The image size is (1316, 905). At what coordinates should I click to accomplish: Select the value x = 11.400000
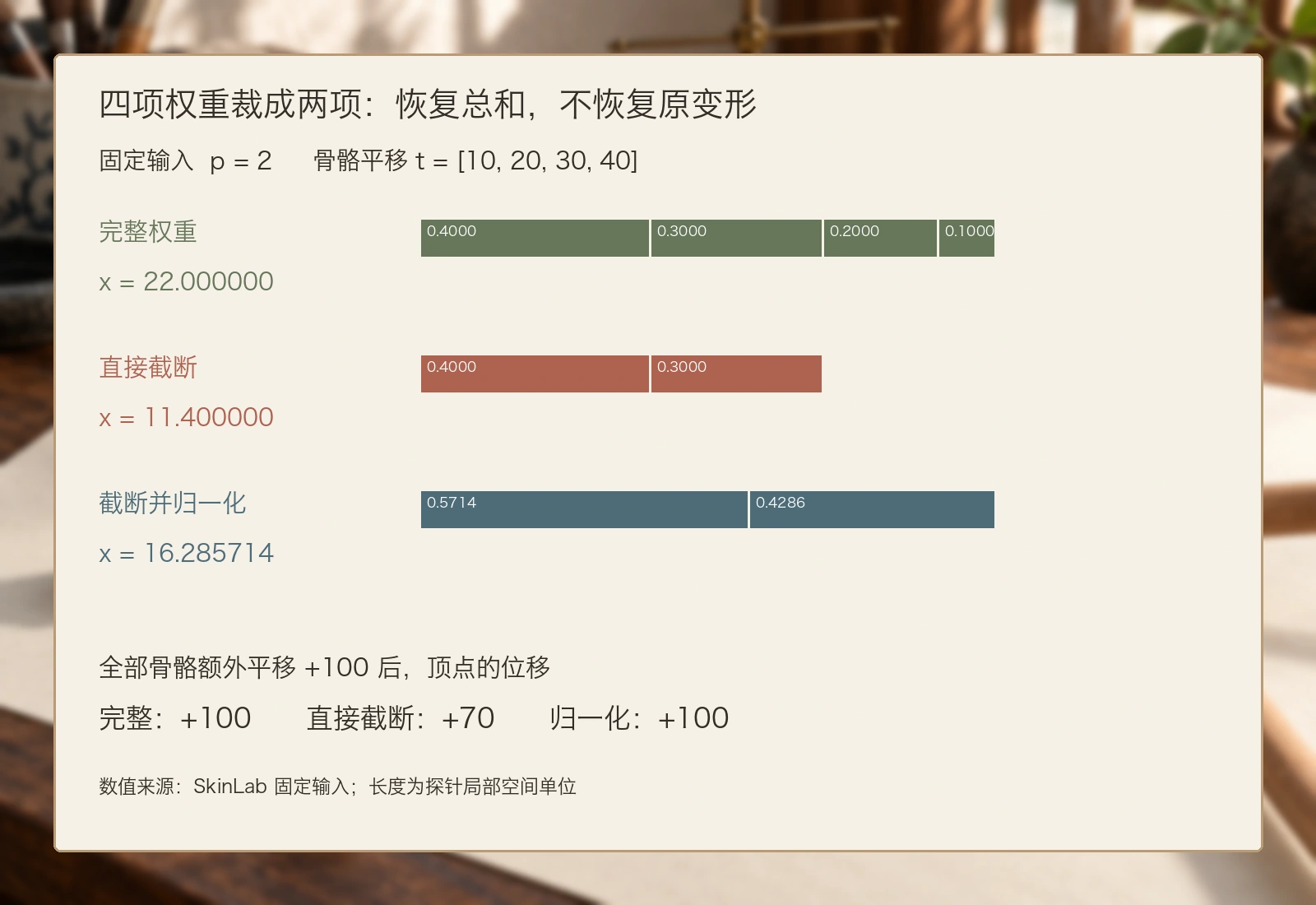pos(186,418)
